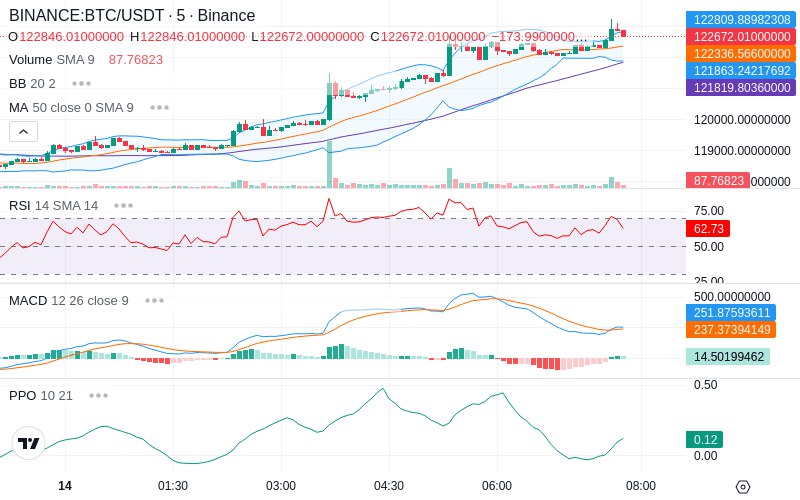Image resolution: width=800 pixels, height=500 pixels.
Task: Click the RSI 50.00 axis label
Action: 709,247
